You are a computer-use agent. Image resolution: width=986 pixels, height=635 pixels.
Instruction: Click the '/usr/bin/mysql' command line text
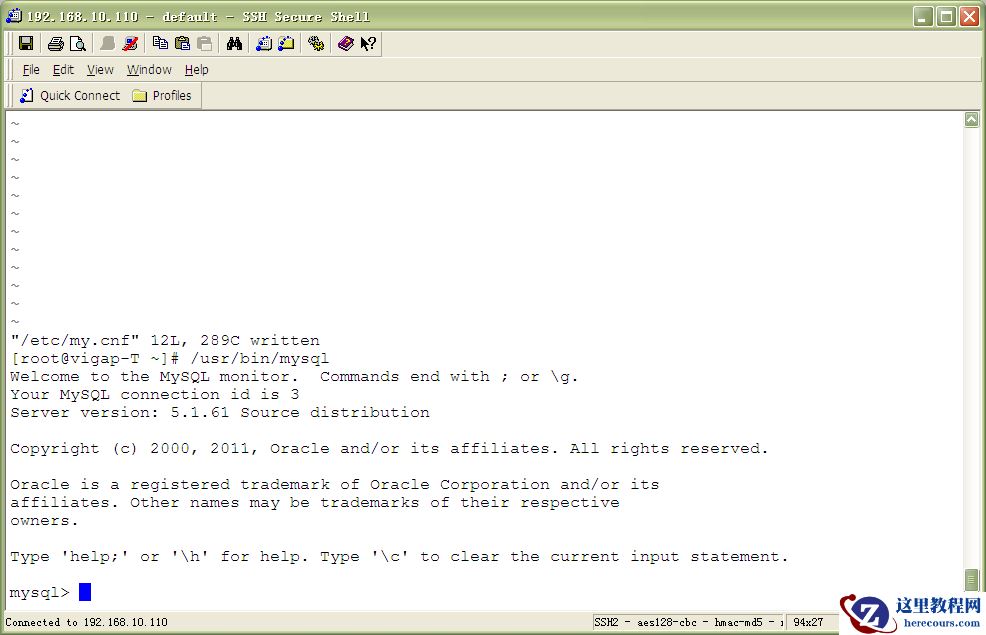tap(259, 358)
